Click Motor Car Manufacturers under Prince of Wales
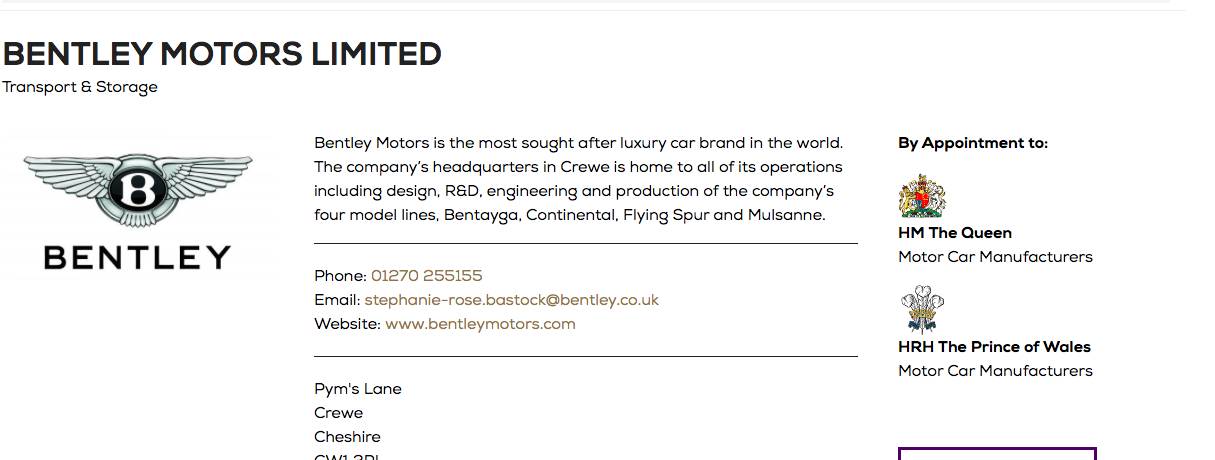The width and height of the screenshot is (1215, 460). (995, 371)
